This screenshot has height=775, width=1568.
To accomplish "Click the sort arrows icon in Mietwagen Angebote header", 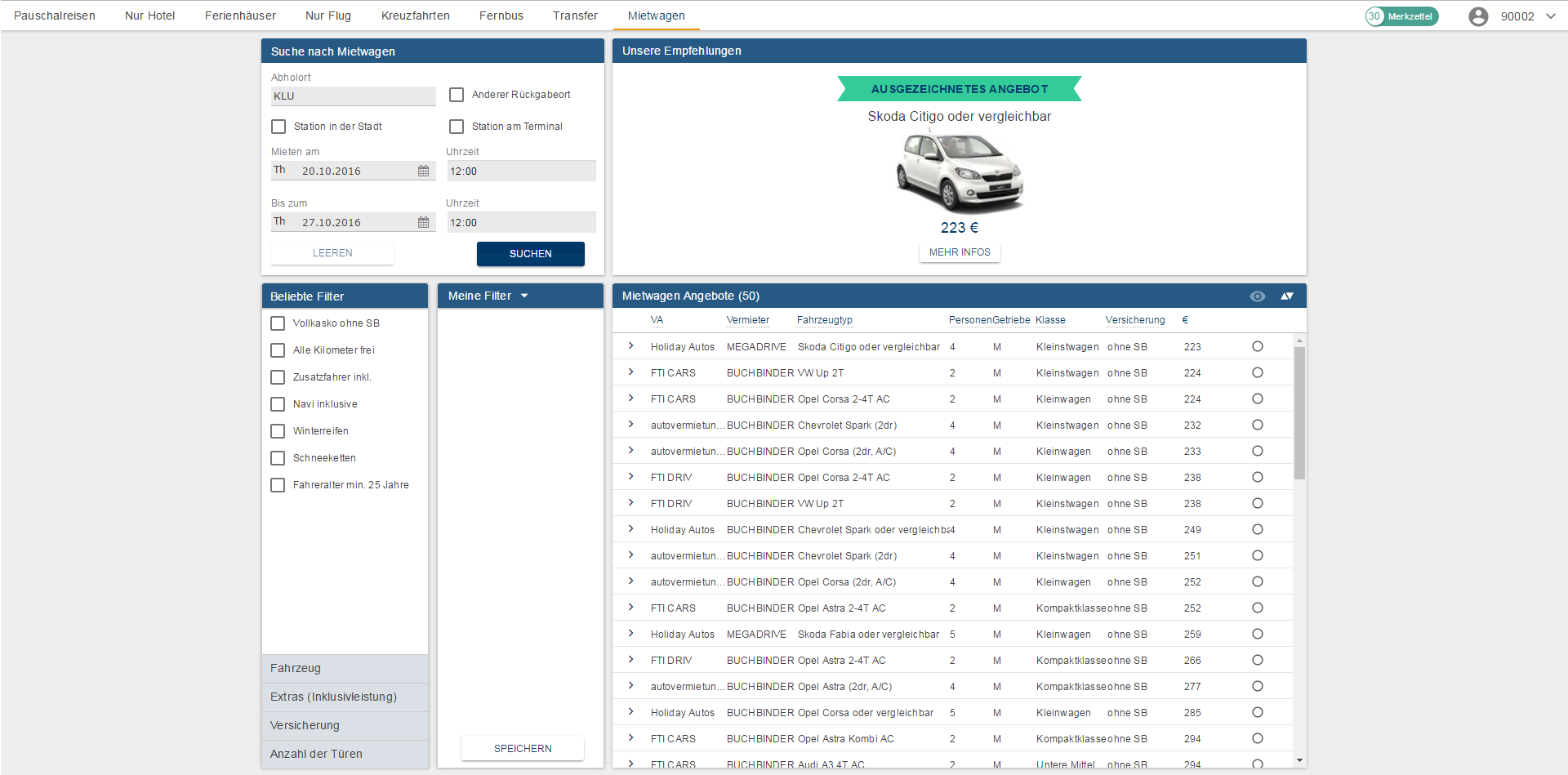I will [1287, 296].
